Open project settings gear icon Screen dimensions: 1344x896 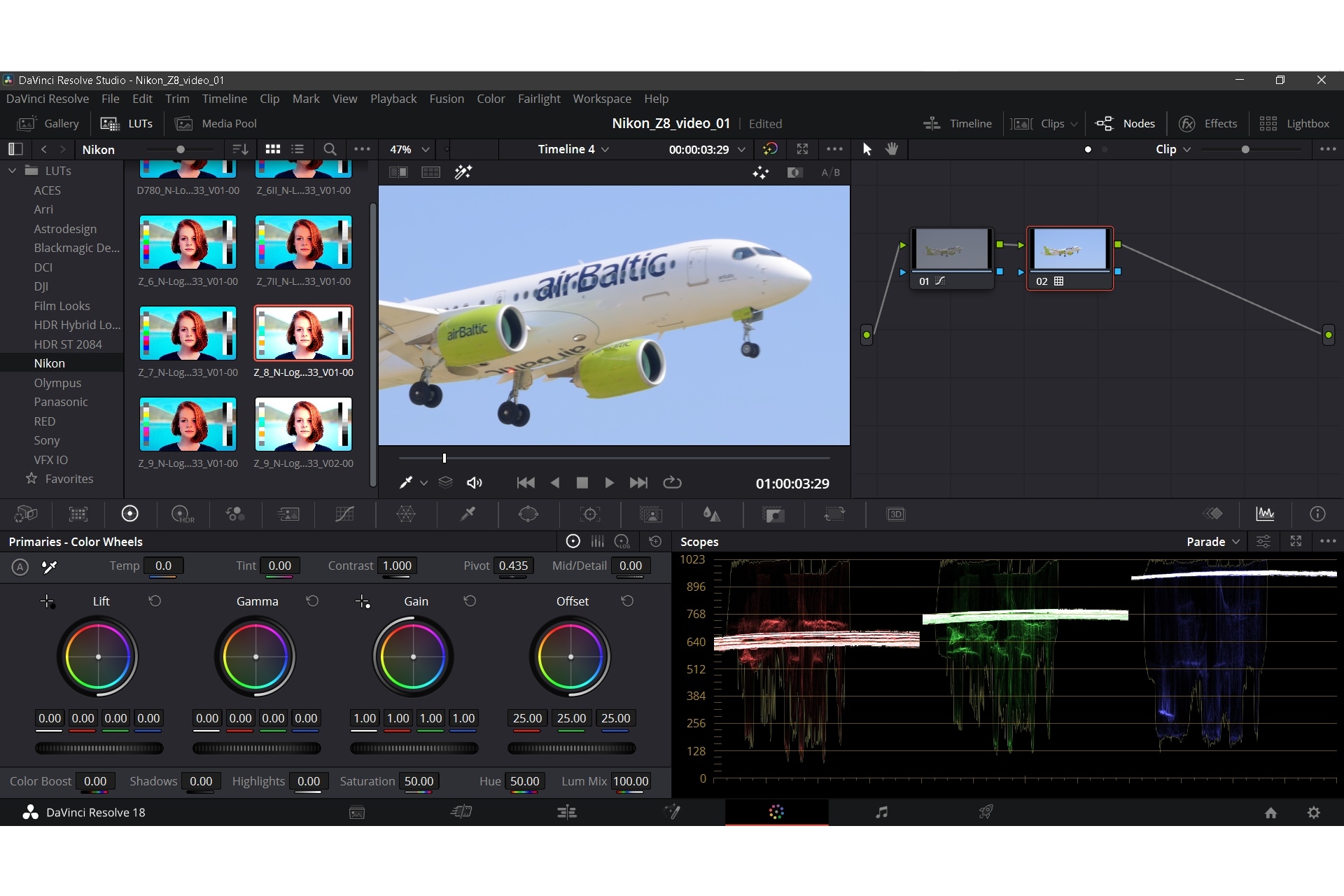(1314, 813)
